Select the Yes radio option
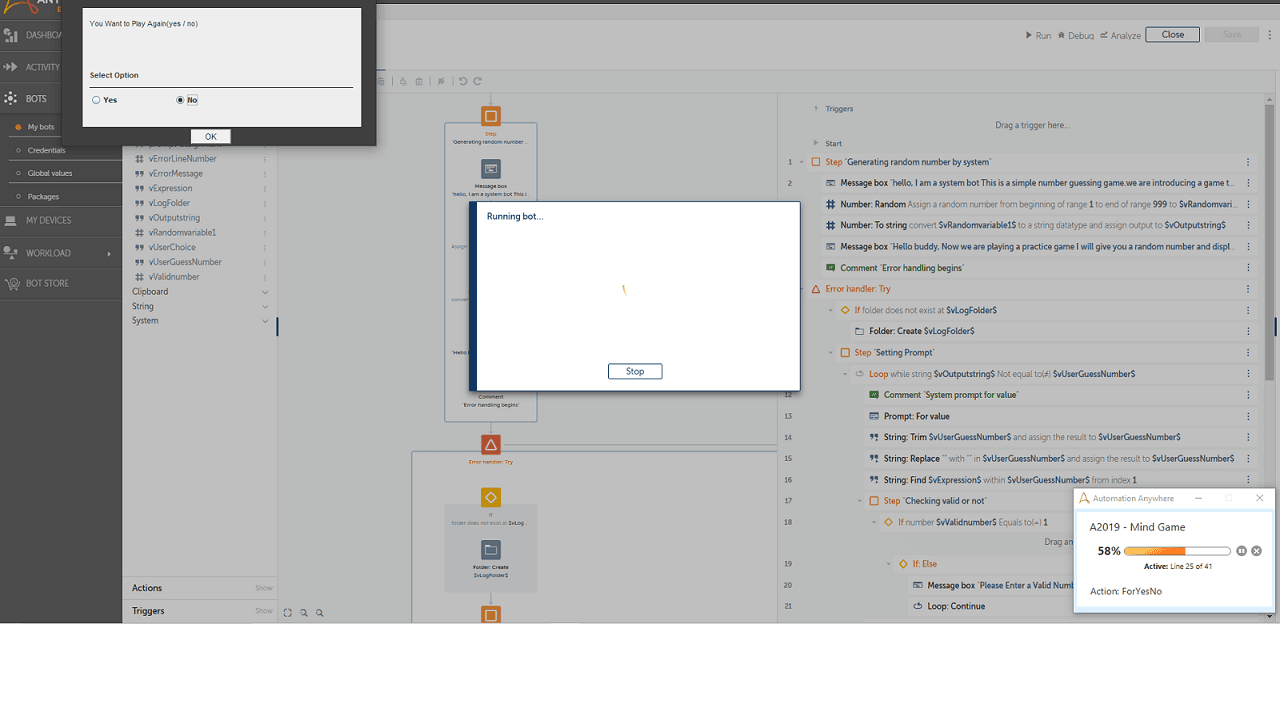This screenshot has height=720, width=1280. (x=96, y=100)
